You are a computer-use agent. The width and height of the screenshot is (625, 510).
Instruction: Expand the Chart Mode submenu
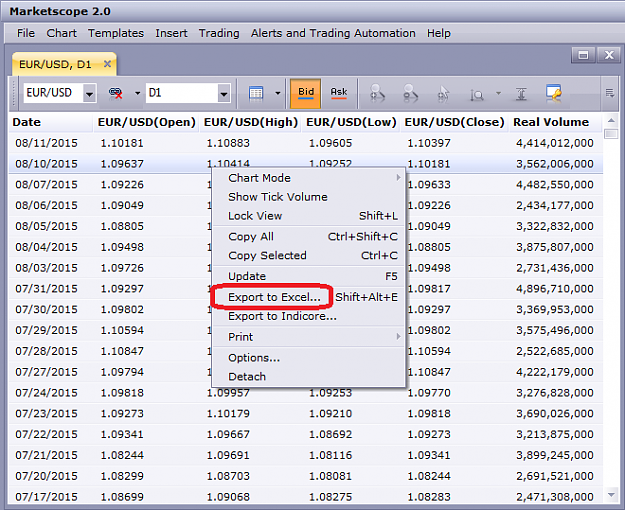coord(398,178)
